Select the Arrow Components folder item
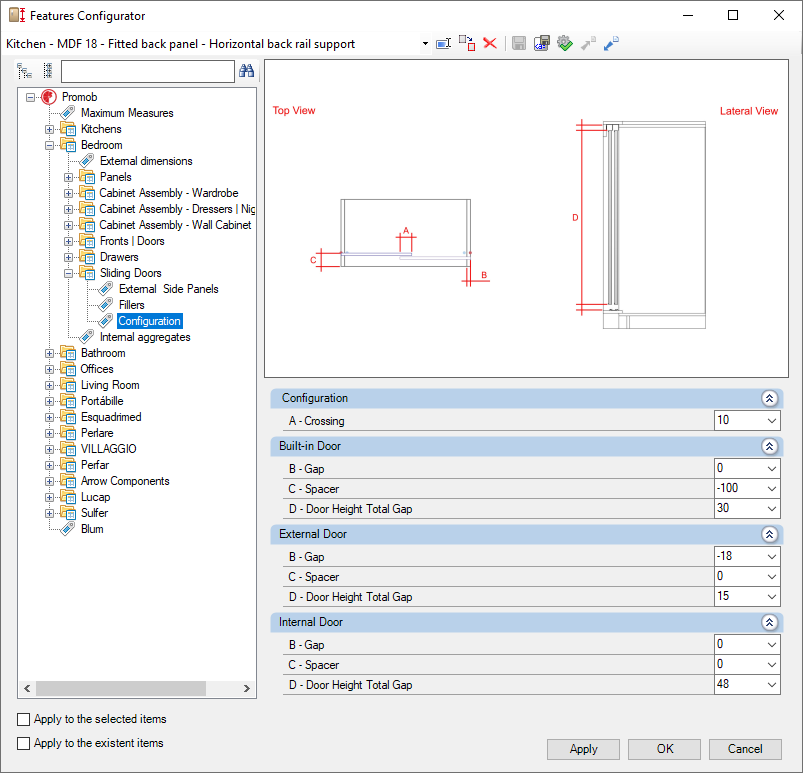The width and height of the screenshot is (803, 773). (x=125, y=481)
